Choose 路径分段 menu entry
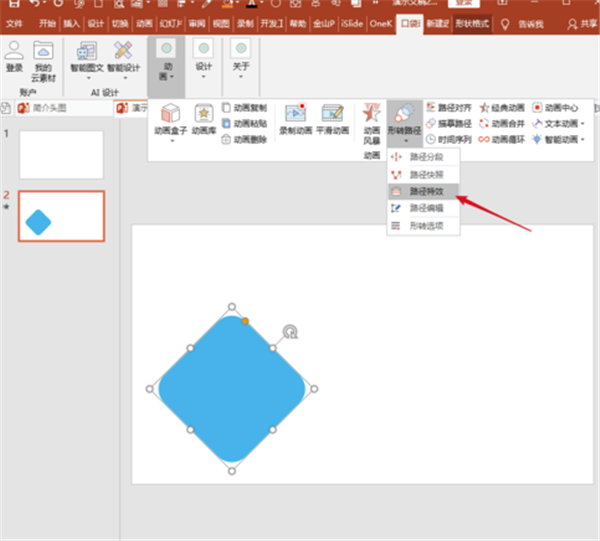 (425, 157)
